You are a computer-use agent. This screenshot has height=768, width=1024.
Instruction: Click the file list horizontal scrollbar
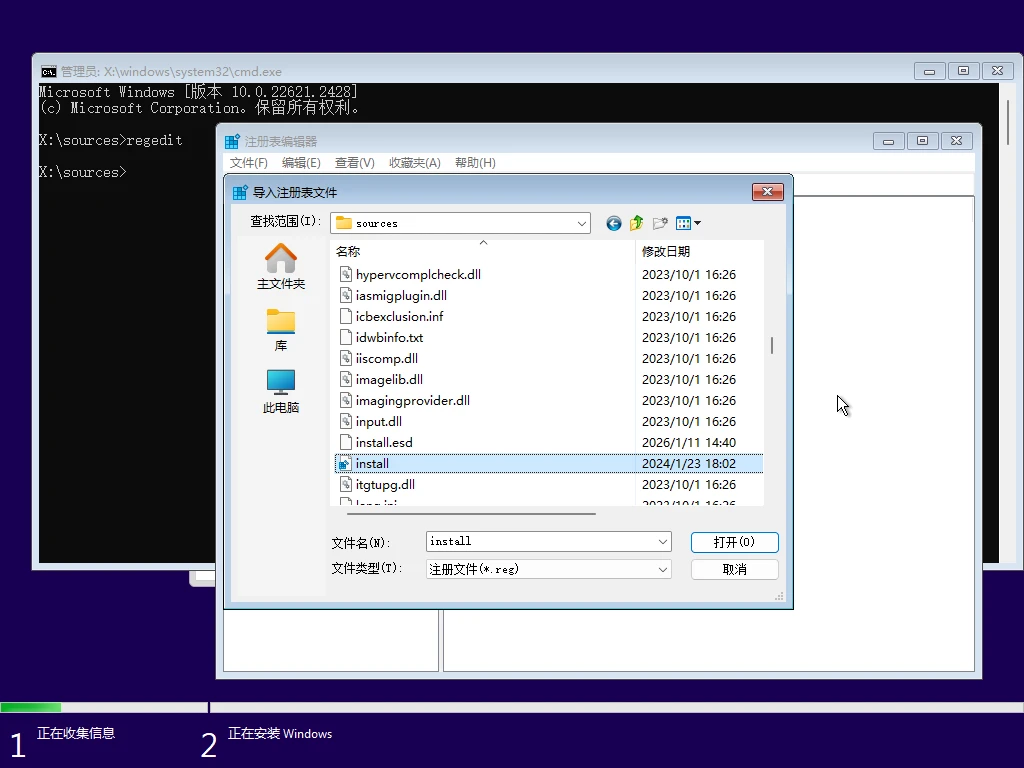pyautogui.click(x=471, y=514)
